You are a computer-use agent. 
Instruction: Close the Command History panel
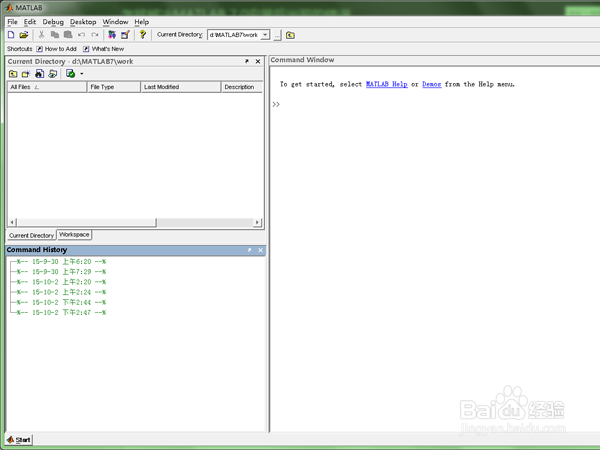[261, 250]
